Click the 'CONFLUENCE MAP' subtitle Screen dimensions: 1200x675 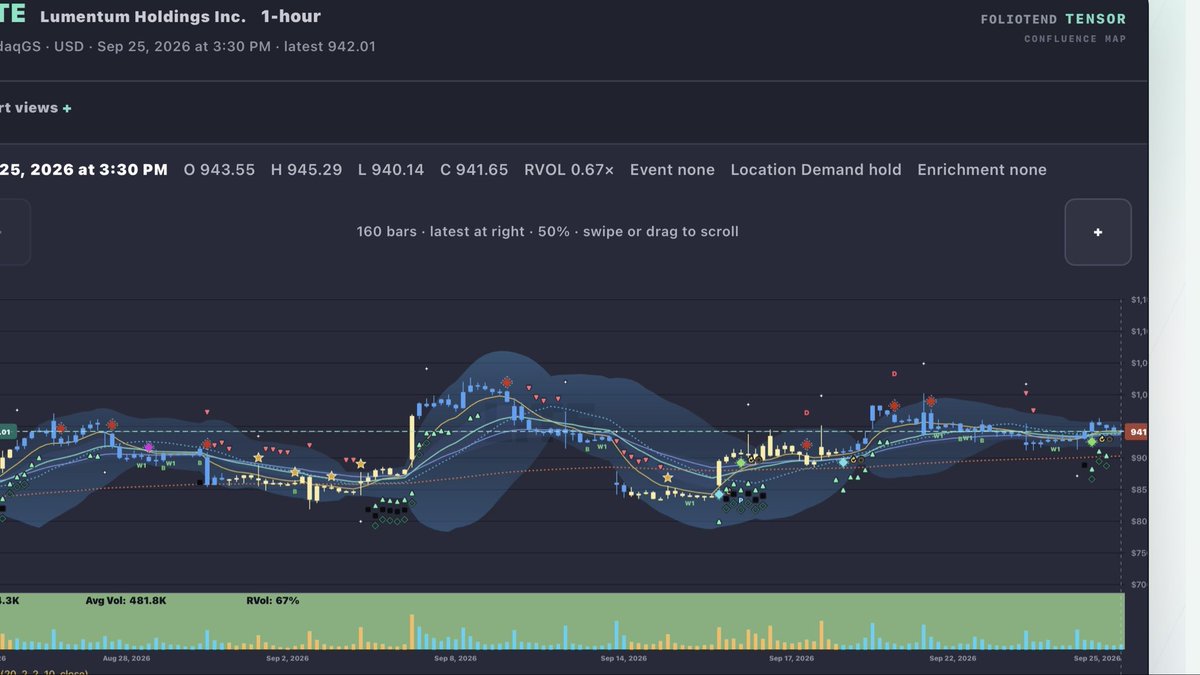(1075, 39)
